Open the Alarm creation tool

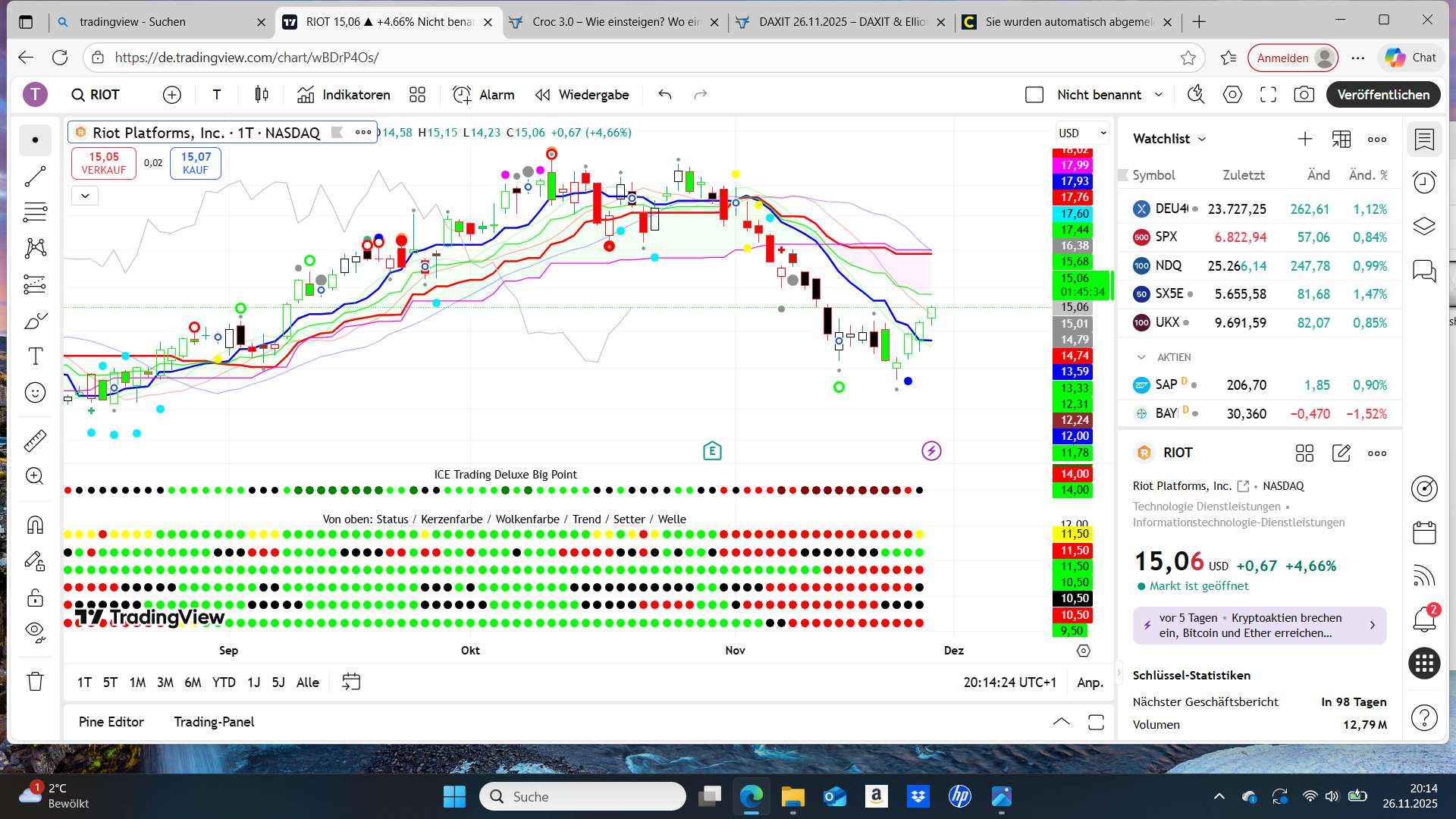click(x=484, y=95)
